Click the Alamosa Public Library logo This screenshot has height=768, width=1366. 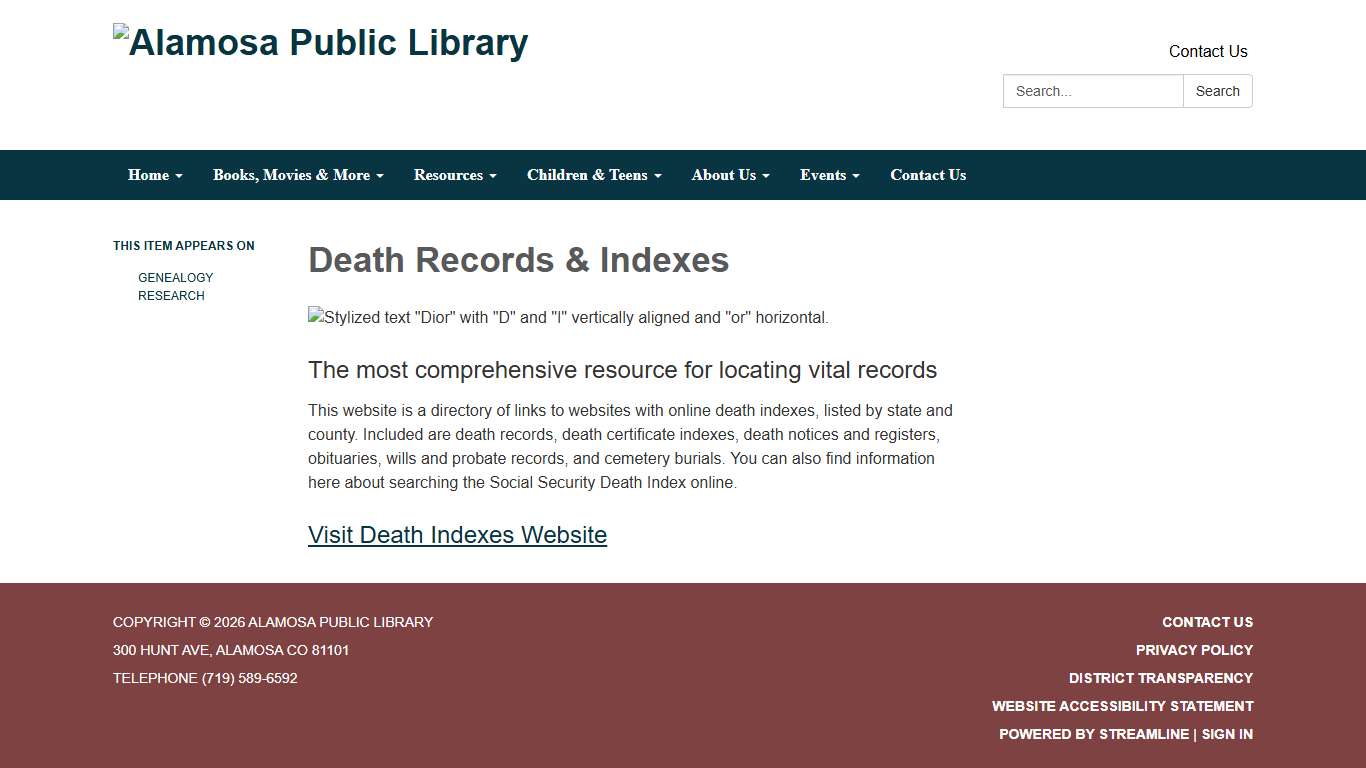coord(321,42)
